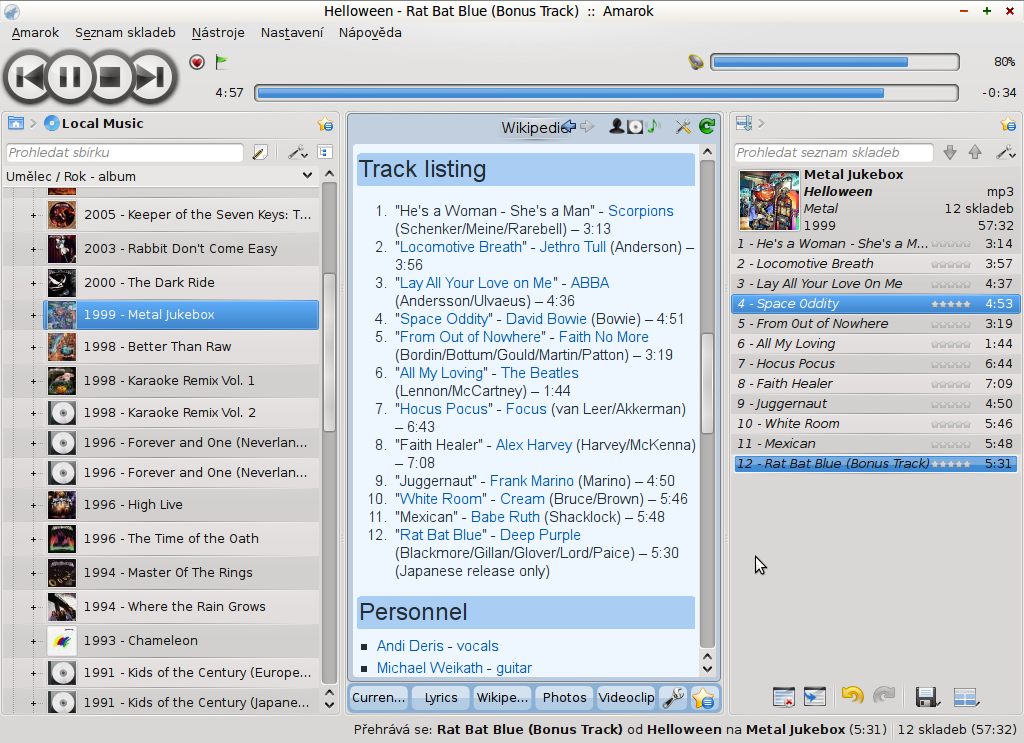Open bookmarks star in the collection panel
This screenshot has height=743, width=1024.
tap(325, 123)
